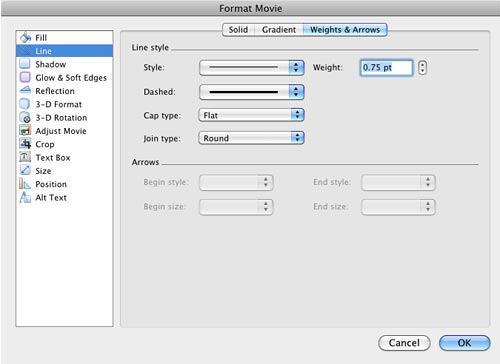500x364 pixels.
Task: Select Alt Text label in sidebar
Action: [x=51, y=198]
